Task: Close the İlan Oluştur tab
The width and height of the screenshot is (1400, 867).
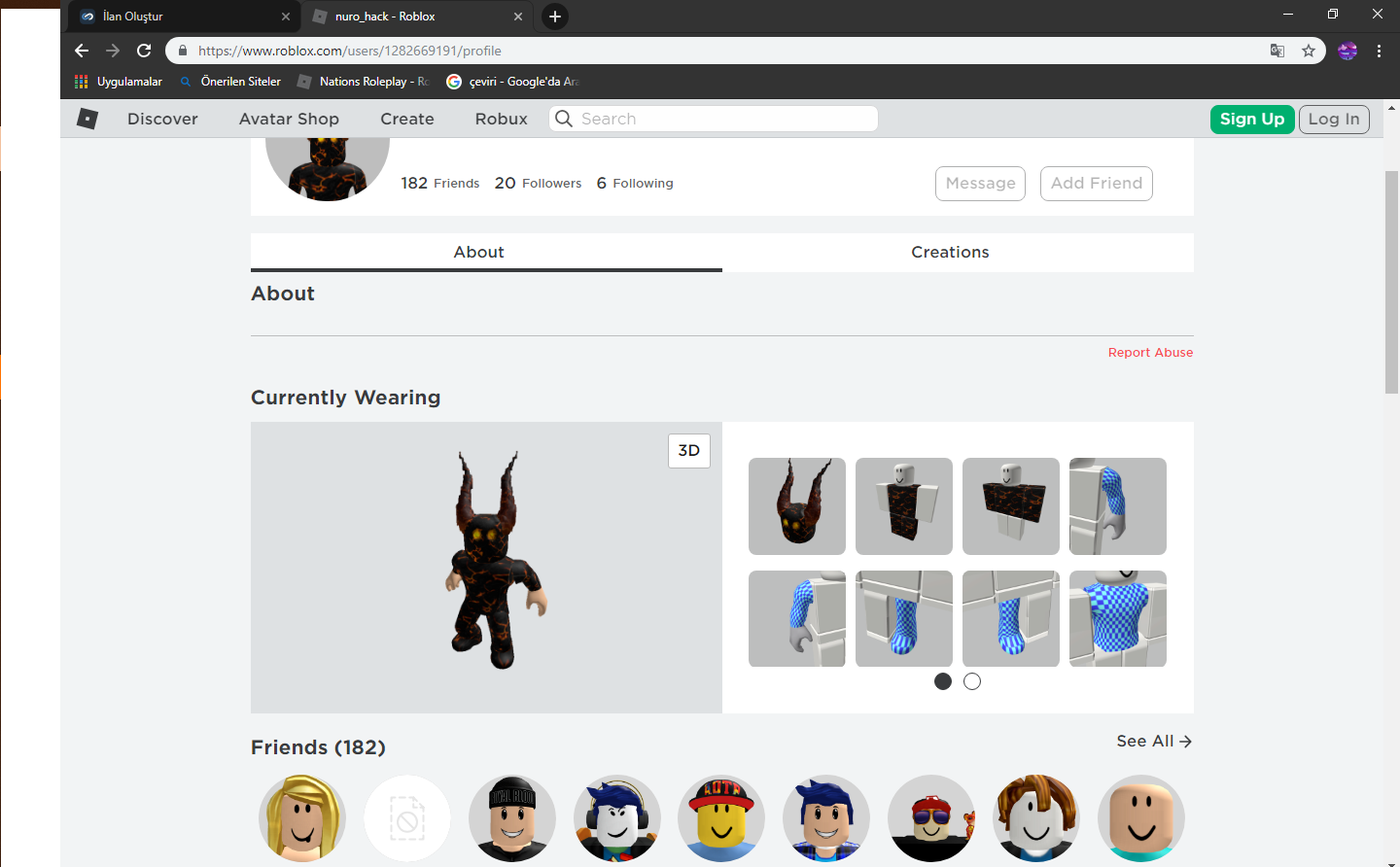Action: [286, 17]
